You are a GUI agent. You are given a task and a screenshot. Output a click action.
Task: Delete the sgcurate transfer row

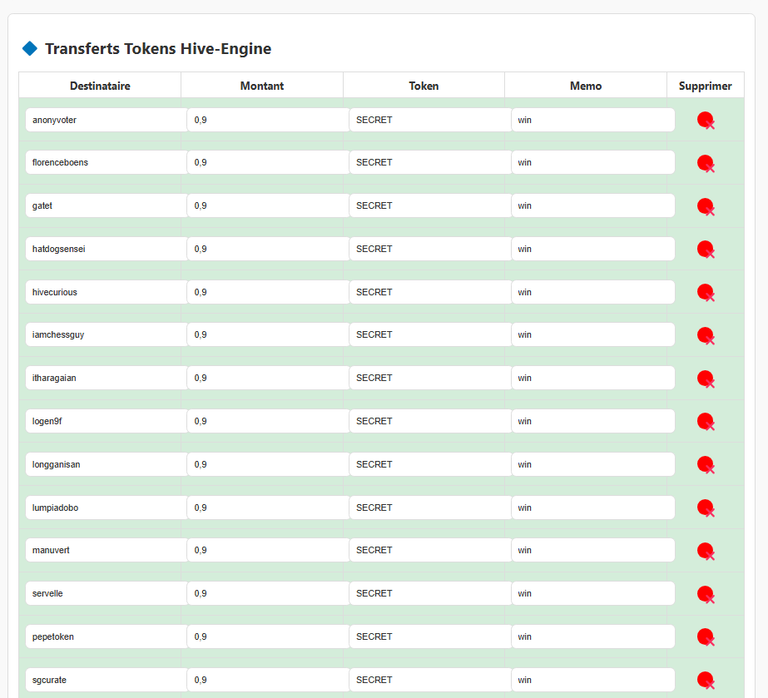(705, 680)
